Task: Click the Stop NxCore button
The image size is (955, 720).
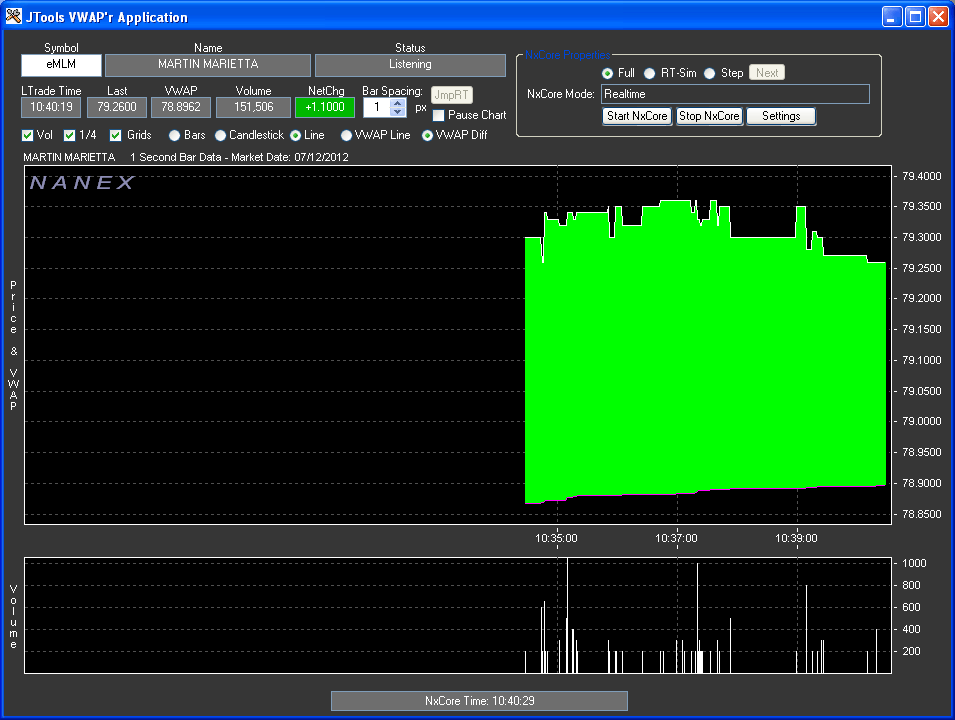Action: (709, 116)
